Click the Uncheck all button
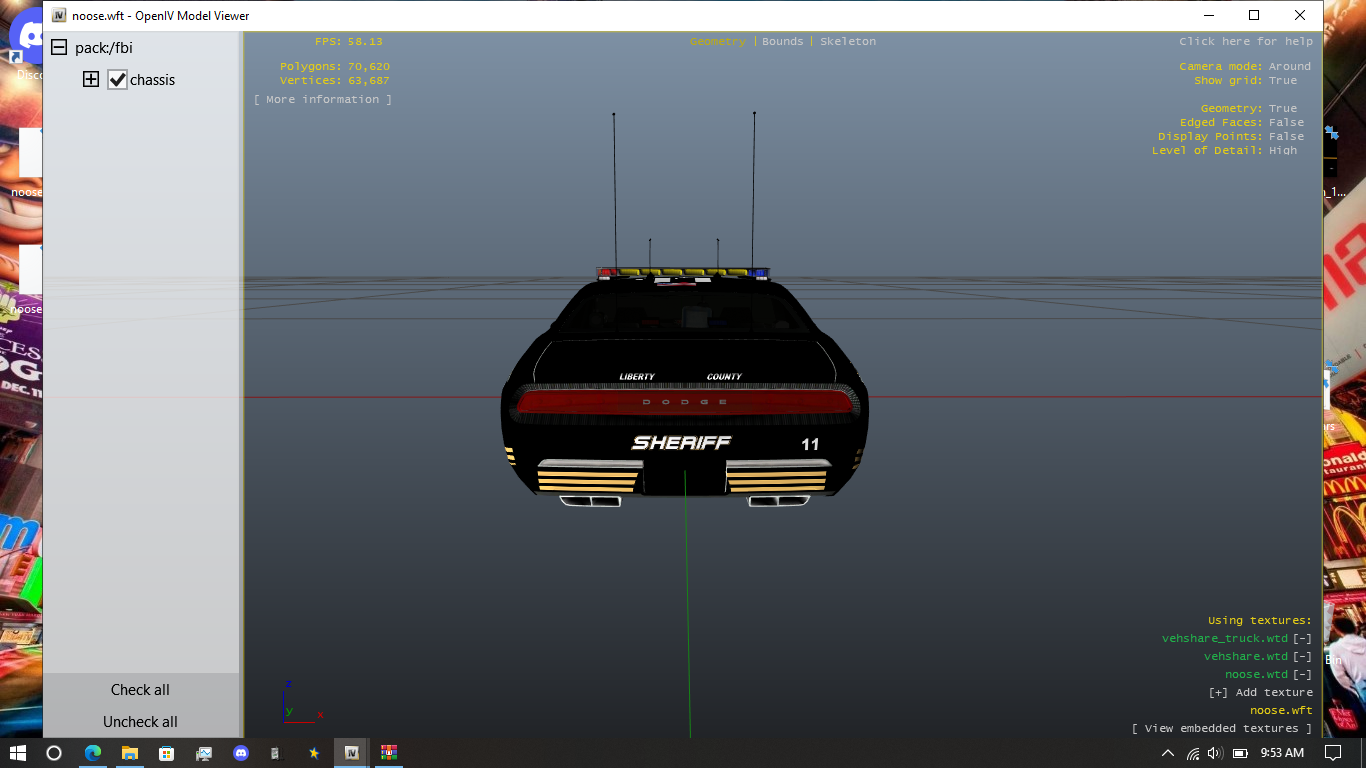Viewport: 1366px width, 768px height. point(140,722)
